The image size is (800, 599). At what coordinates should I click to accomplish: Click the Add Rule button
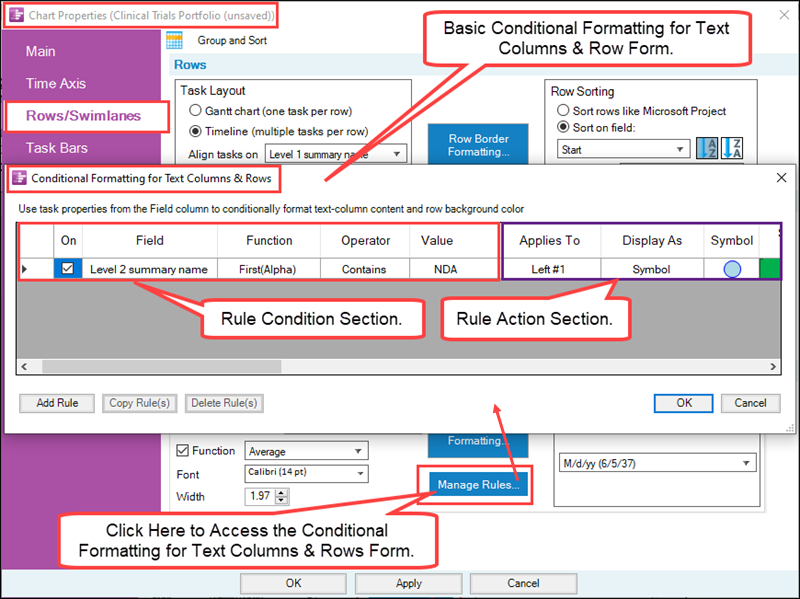56,403
